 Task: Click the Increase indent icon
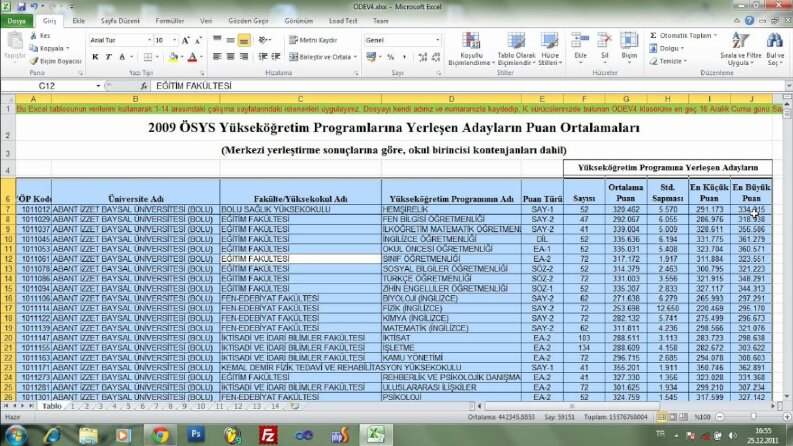276,57
